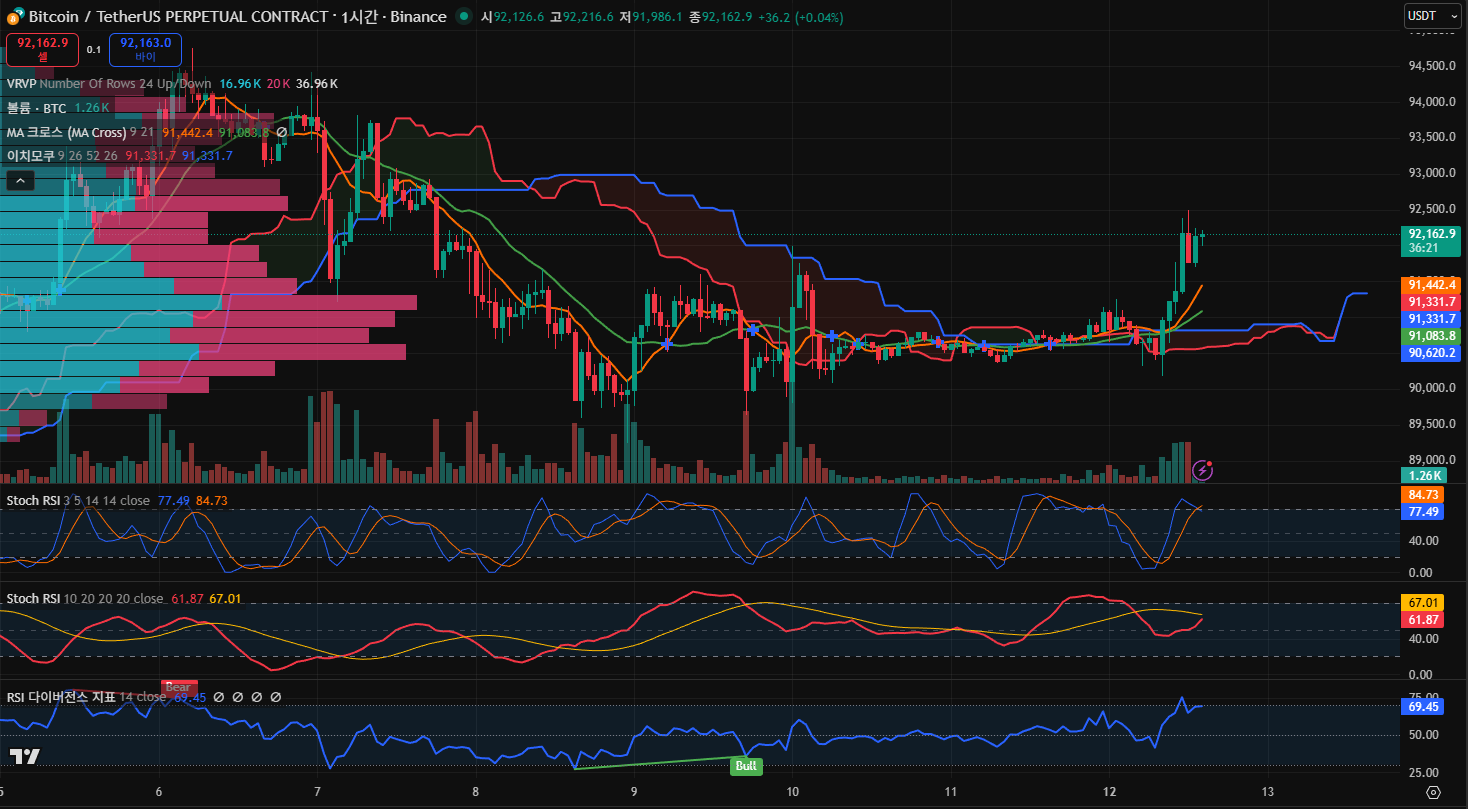This screenshot has width=1468, height=809.
Task: Select the RSI 다이버전스 지표 legend
Action: coord(61,697)
